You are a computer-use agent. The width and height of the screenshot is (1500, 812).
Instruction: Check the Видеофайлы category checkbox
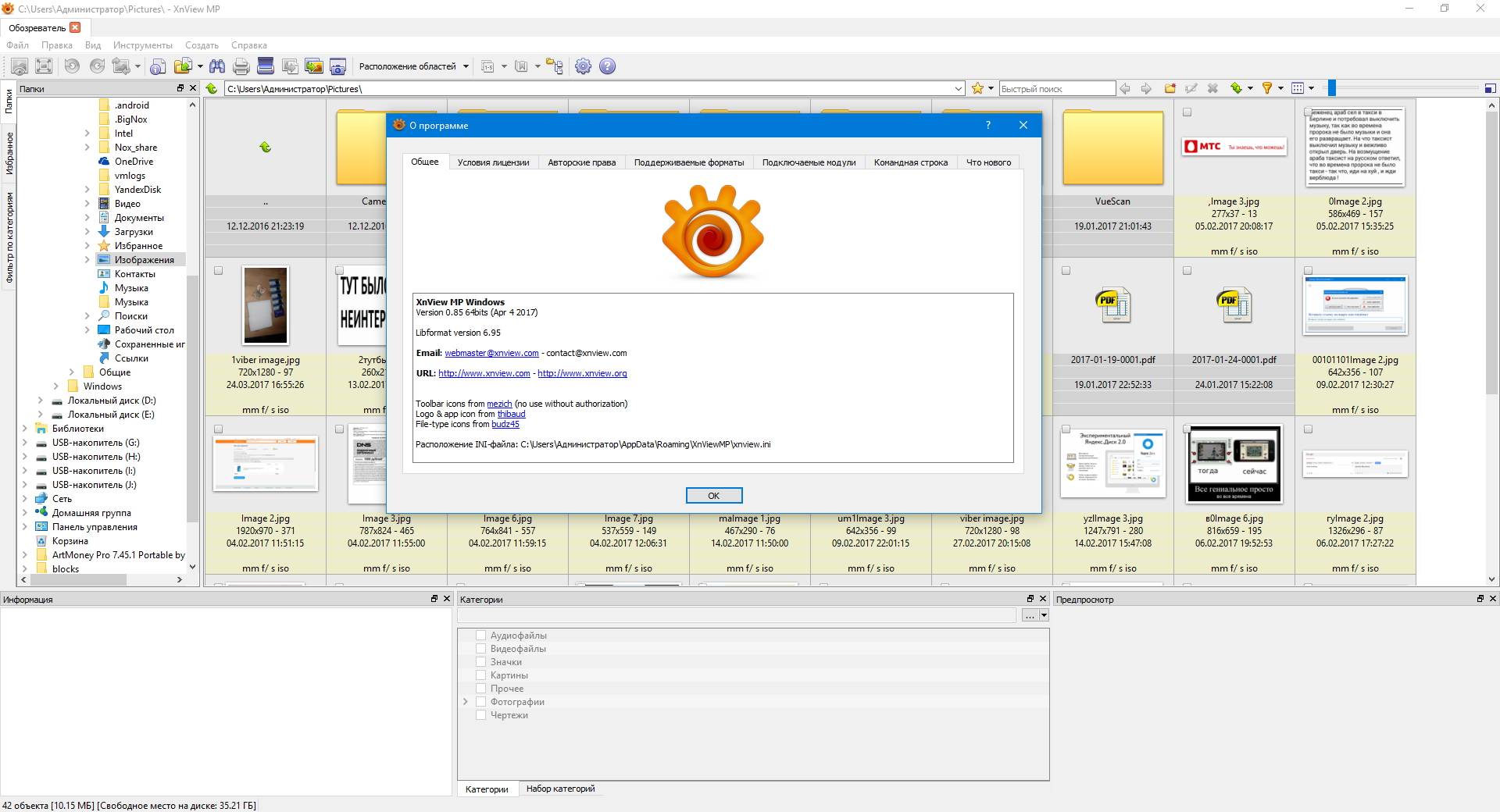[x=481, y=649]
